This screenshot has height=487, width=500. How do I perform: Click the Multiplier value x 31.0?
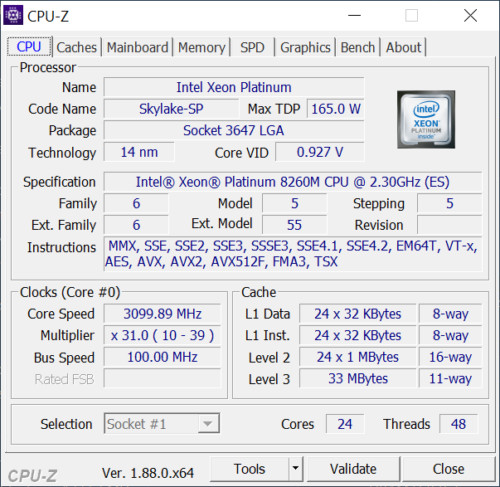[162, 336]
